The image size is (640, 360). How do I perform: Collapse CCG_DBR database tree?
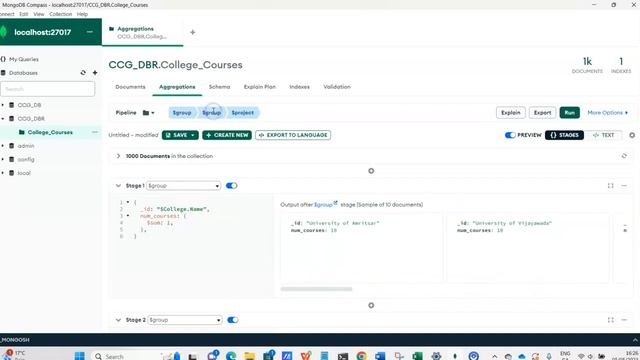click(3, 119)
